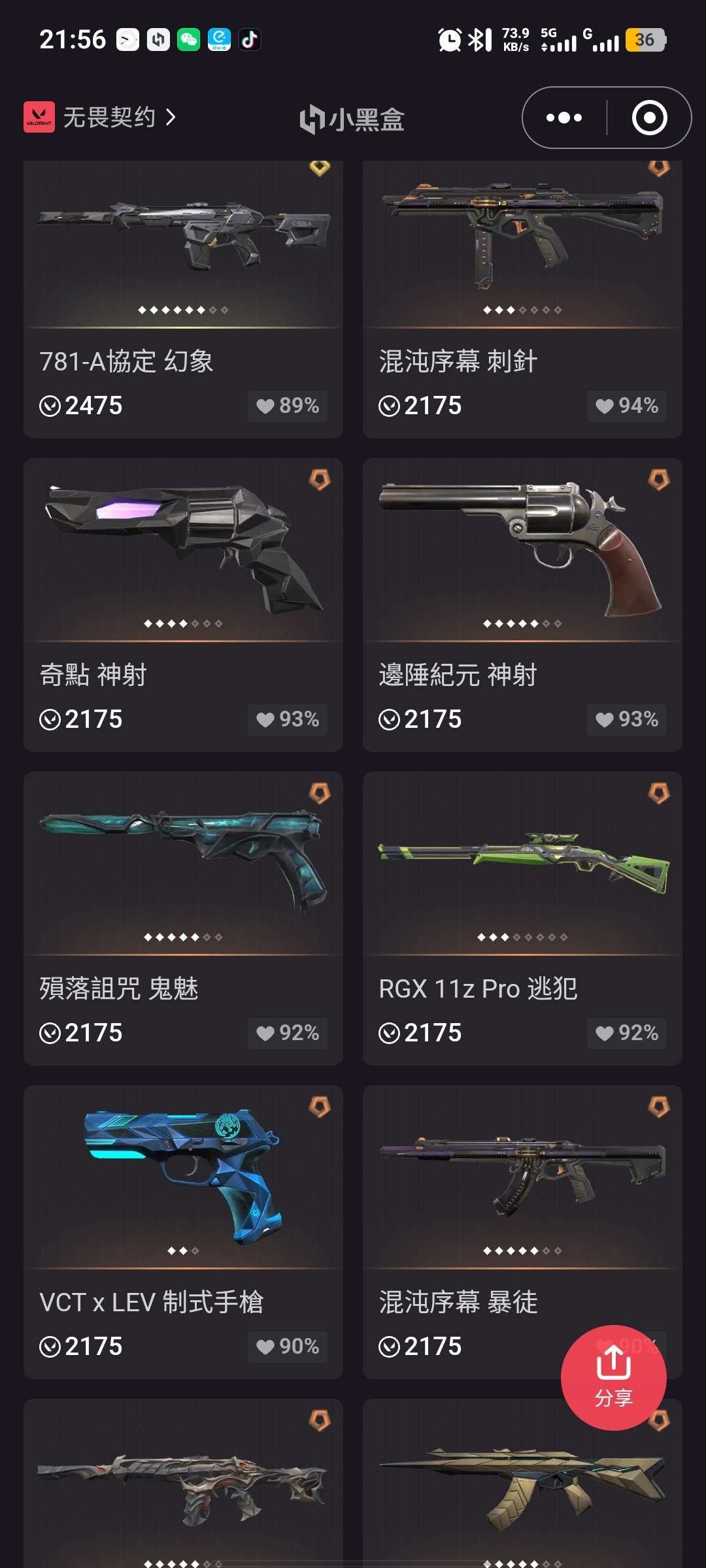This screenshot has height=1568, width=706.
Task: Tap the 2175 VP price icon under 殞落詛咒 鬼魅
Action: click(x=50, y=1033)
